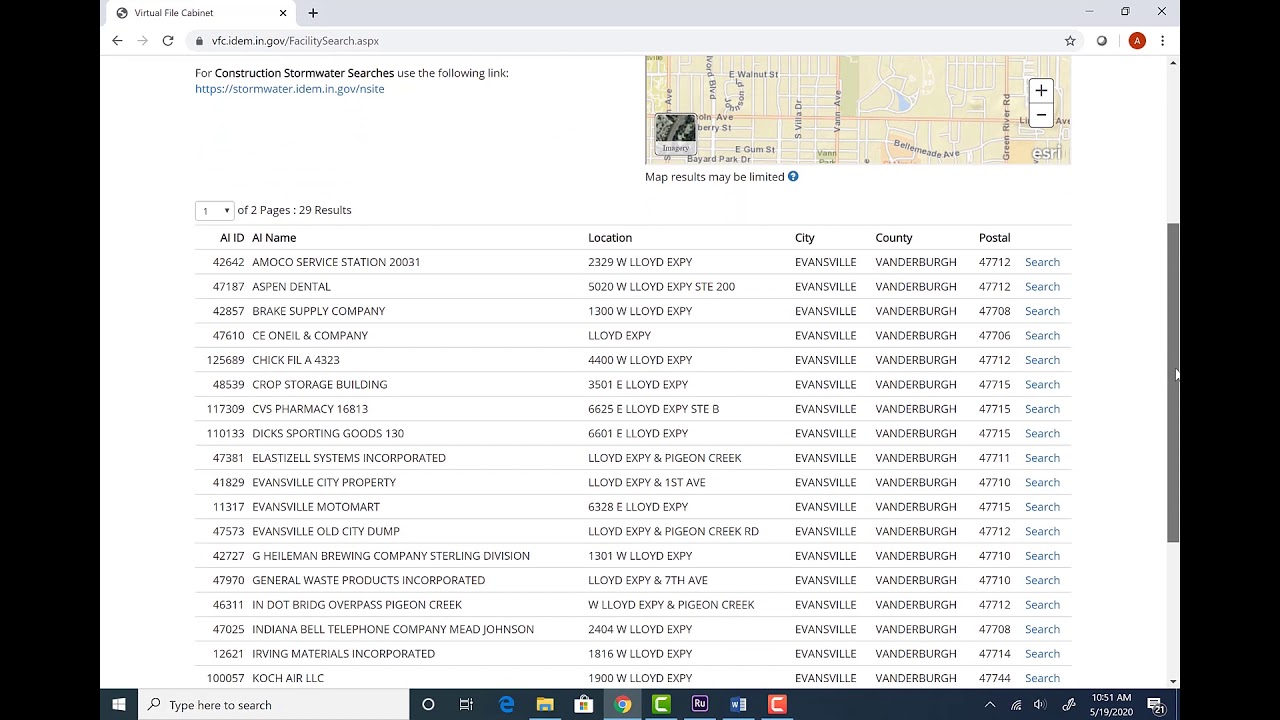Open File Explorer from taskbar

click(545, 705)
